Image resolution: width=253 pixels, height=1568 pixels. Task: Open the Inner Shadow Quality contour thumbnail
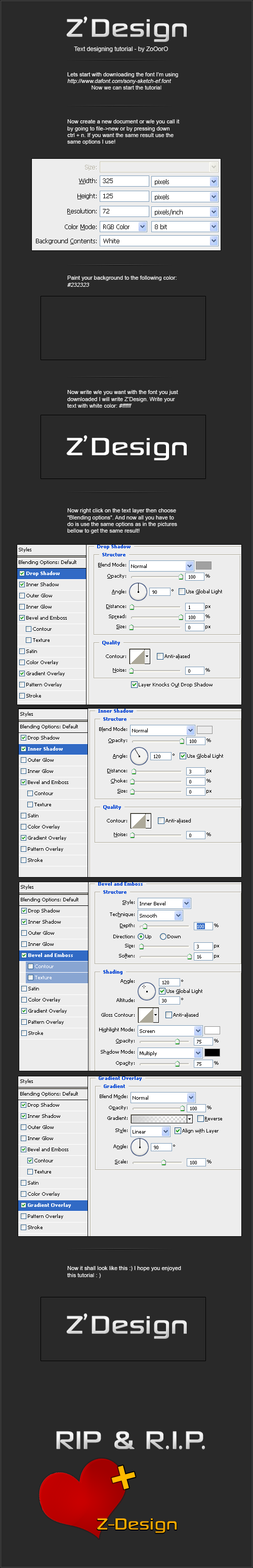138,820
